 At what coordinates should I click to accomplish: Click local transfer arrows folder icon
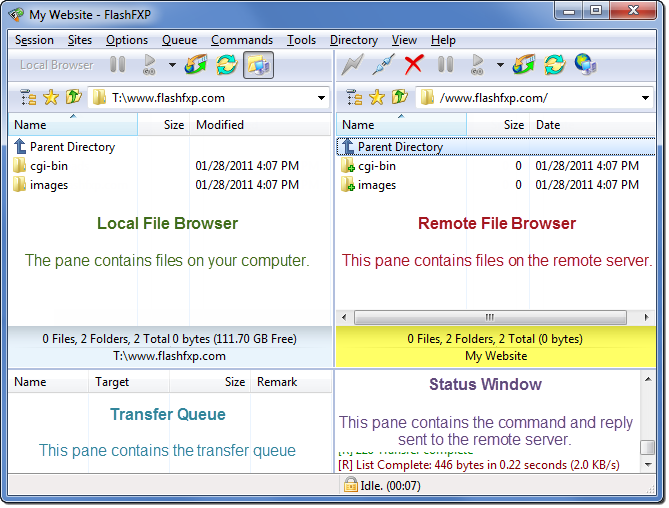coord(196,65)
